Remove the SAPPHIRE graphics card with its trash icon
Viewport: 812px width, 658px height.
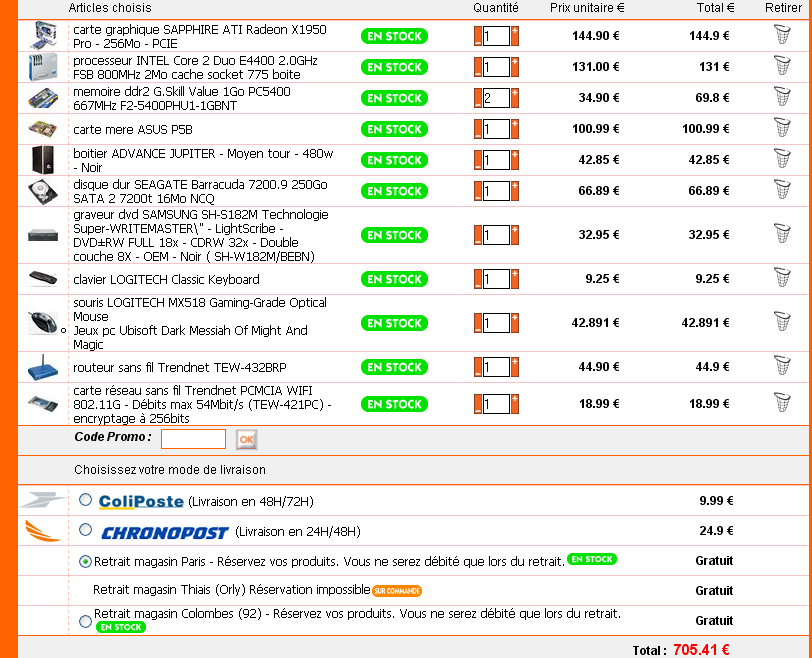pos(782,35)
